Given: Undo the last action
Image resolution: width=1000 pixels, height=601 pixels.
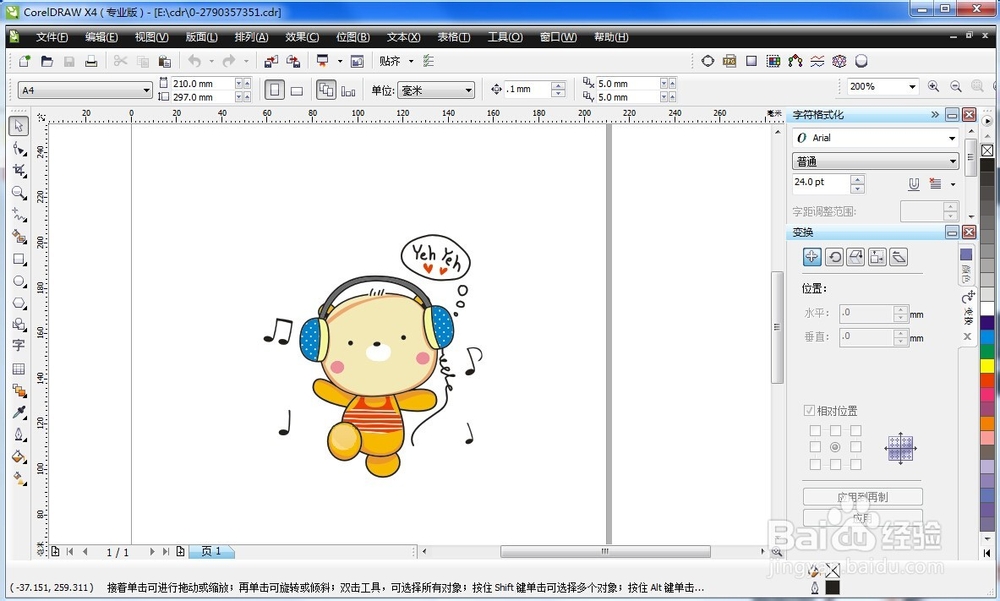Looking at the screenshot, I should [x=195, y=61].
